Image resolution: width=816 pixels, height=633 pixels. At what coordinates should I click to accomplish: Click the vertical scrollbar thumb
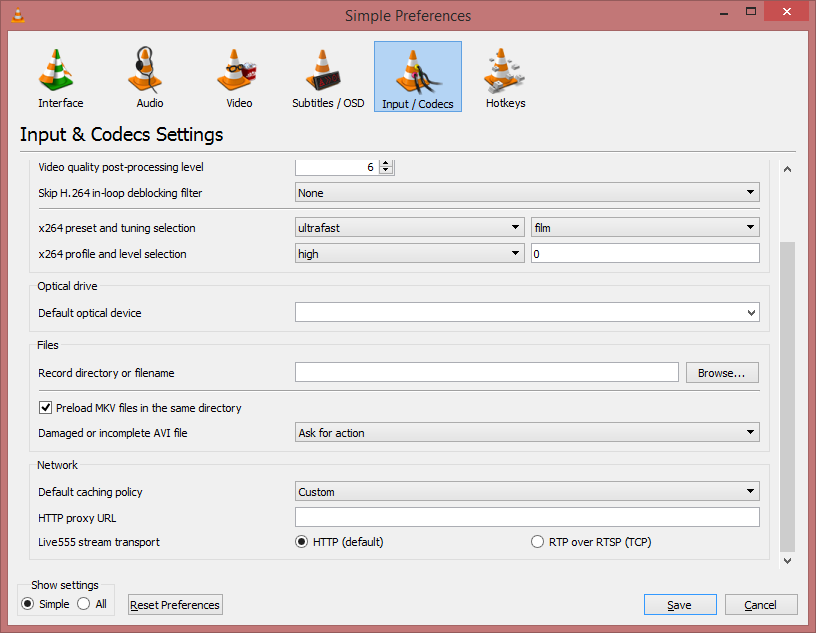pos(787,396)
